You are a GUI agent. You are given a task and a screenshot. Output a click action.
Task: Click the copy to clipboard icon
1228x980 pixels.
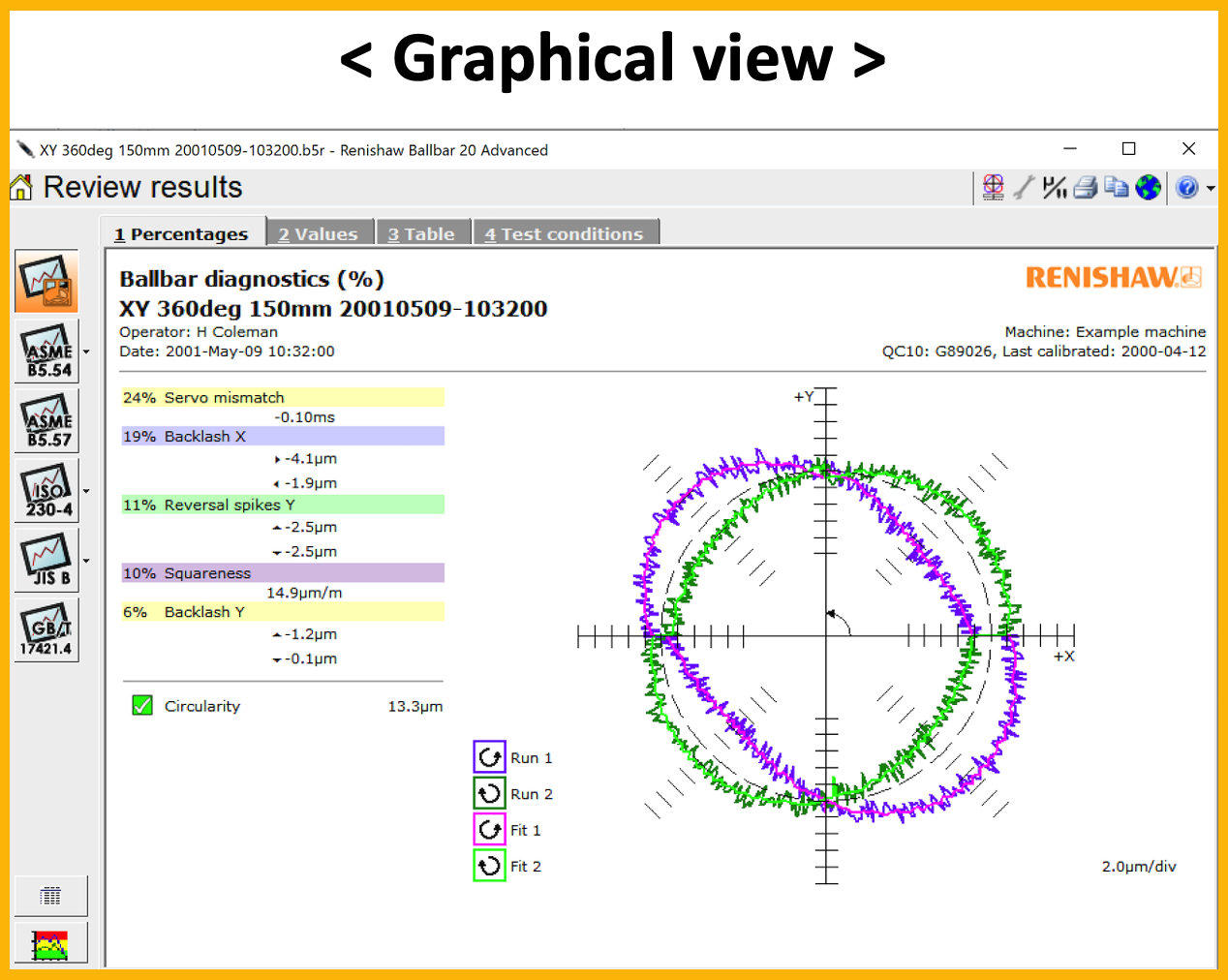[x=1117, y=188]
